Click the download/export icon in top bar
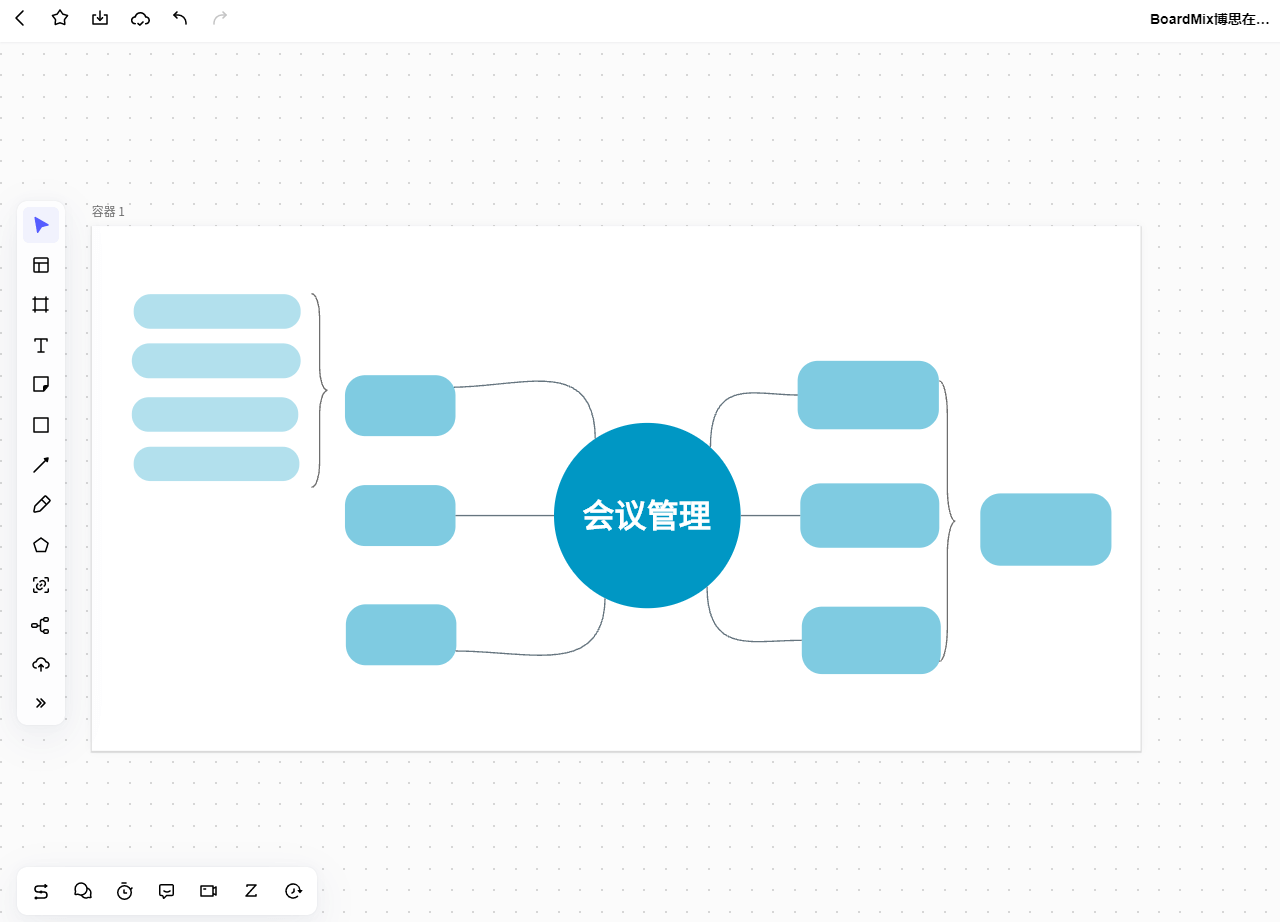This screenshot has height=922, width=1280. pos(100,18)
